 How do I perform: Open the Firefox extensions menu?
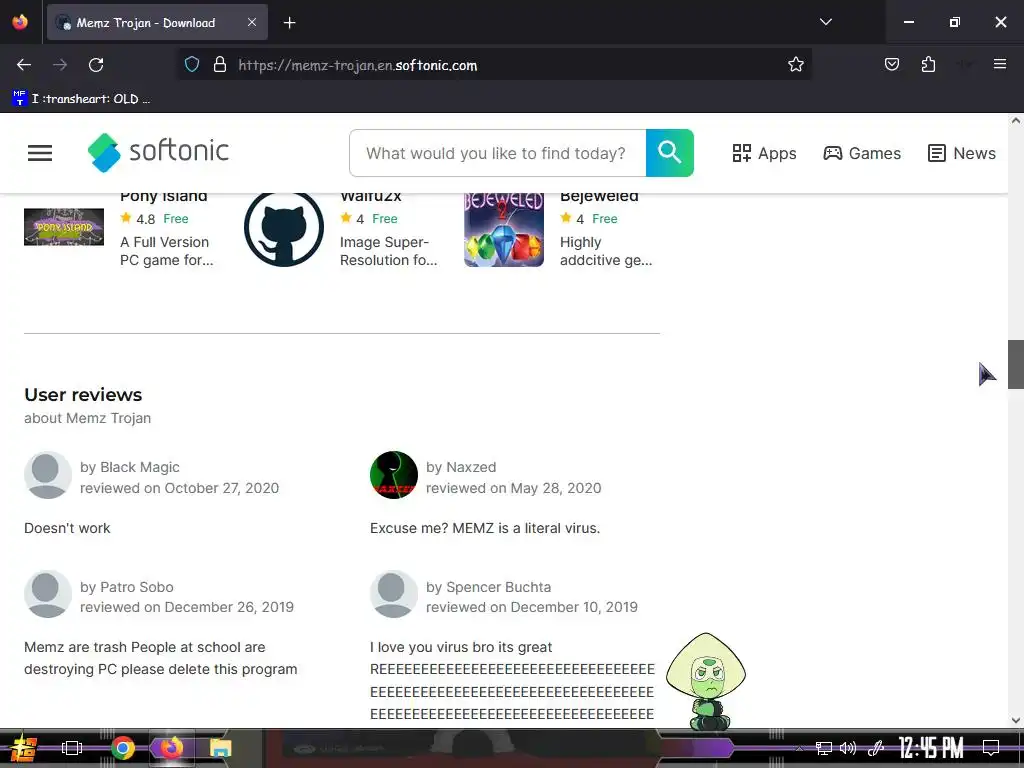pos(928,65)
